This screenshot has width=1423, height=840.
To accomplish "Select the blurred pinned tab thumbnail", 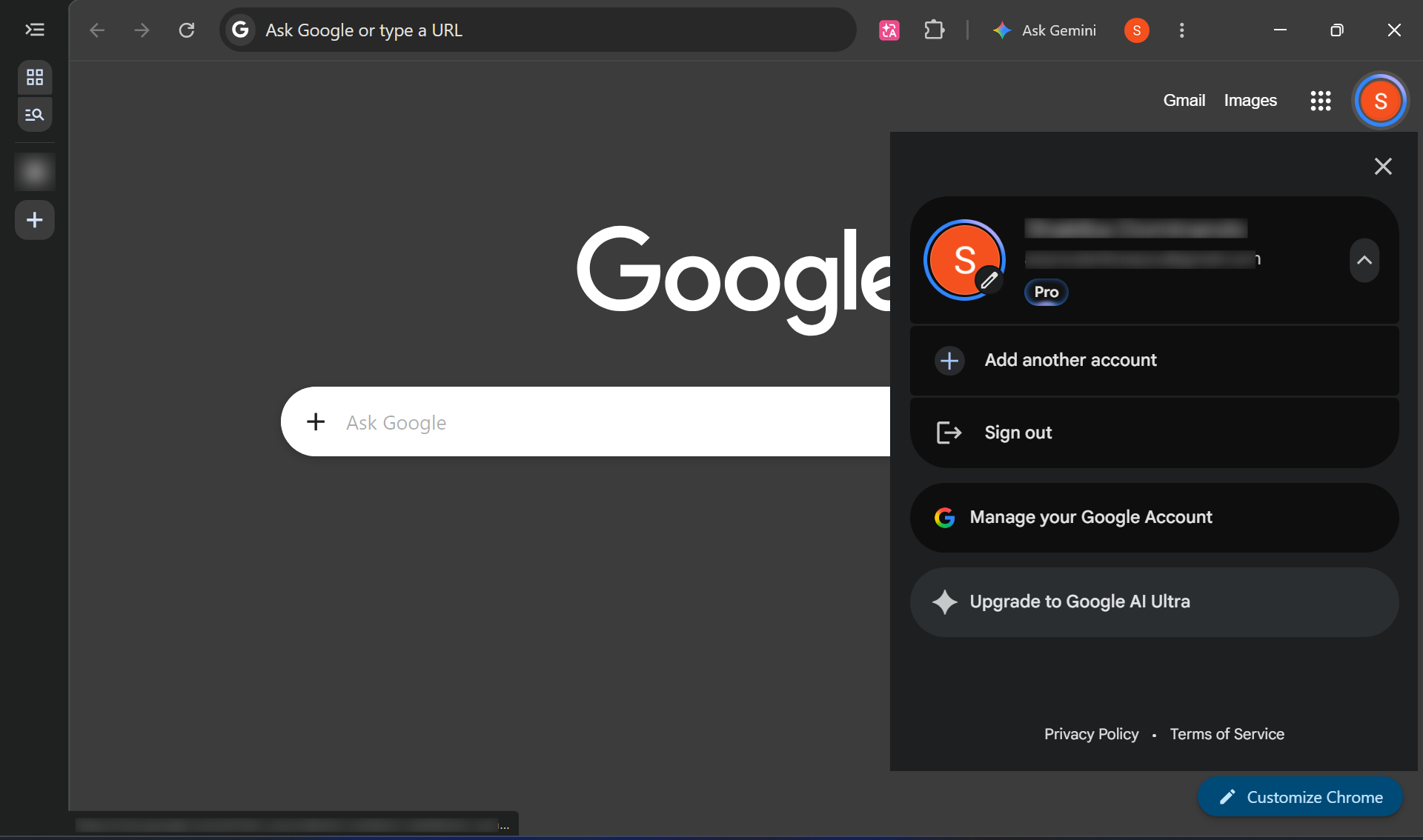I will [35, 173].
